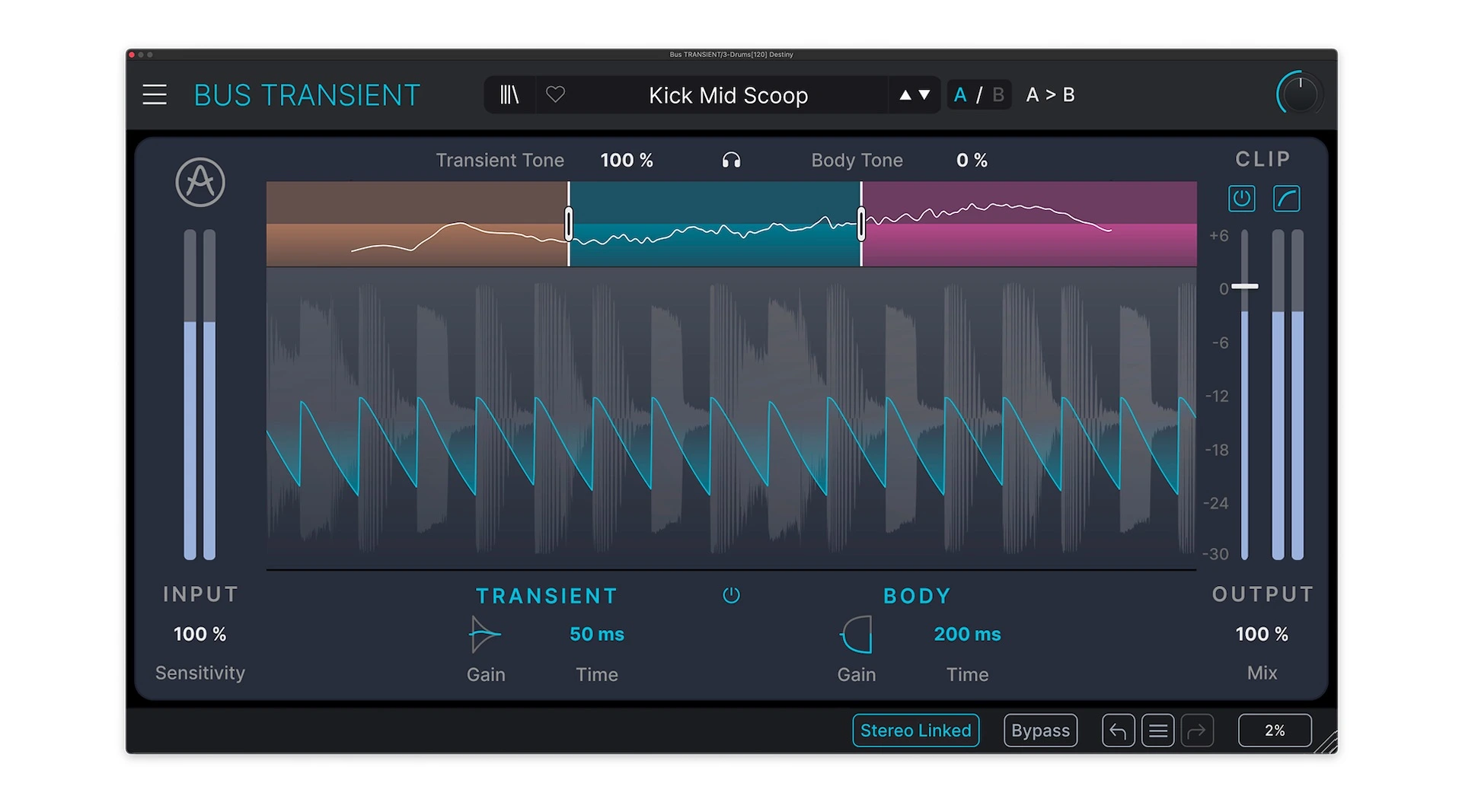Switch to the B preset slot
The width and height of the screenshot is (1462, 812).
998,95
